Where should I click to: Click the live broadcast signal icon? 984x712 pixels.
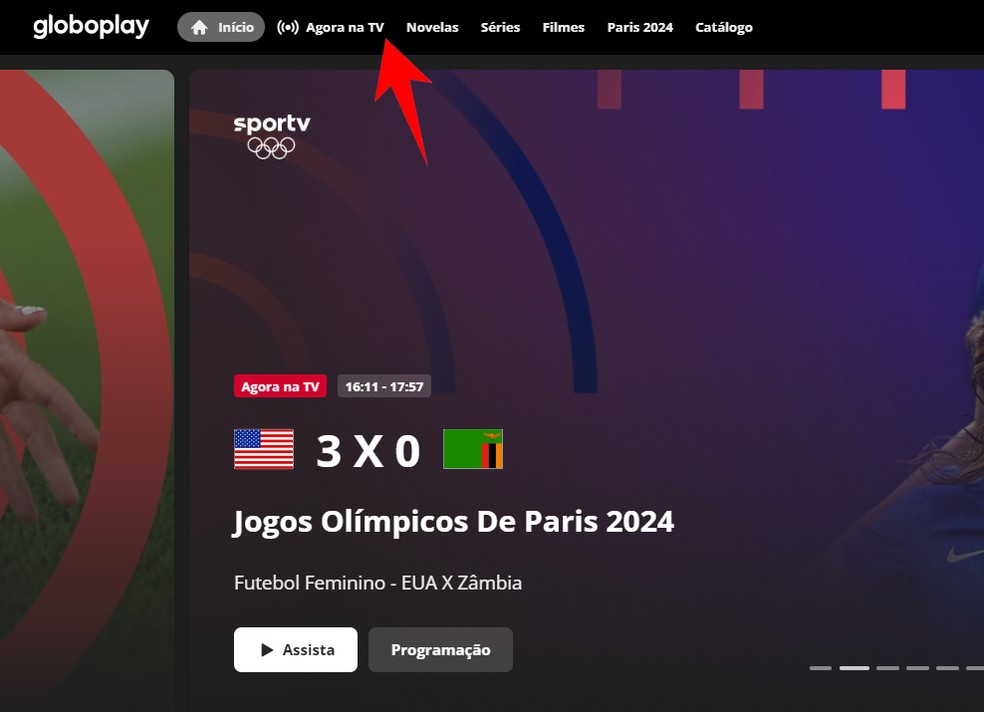(x=287, y=28)
